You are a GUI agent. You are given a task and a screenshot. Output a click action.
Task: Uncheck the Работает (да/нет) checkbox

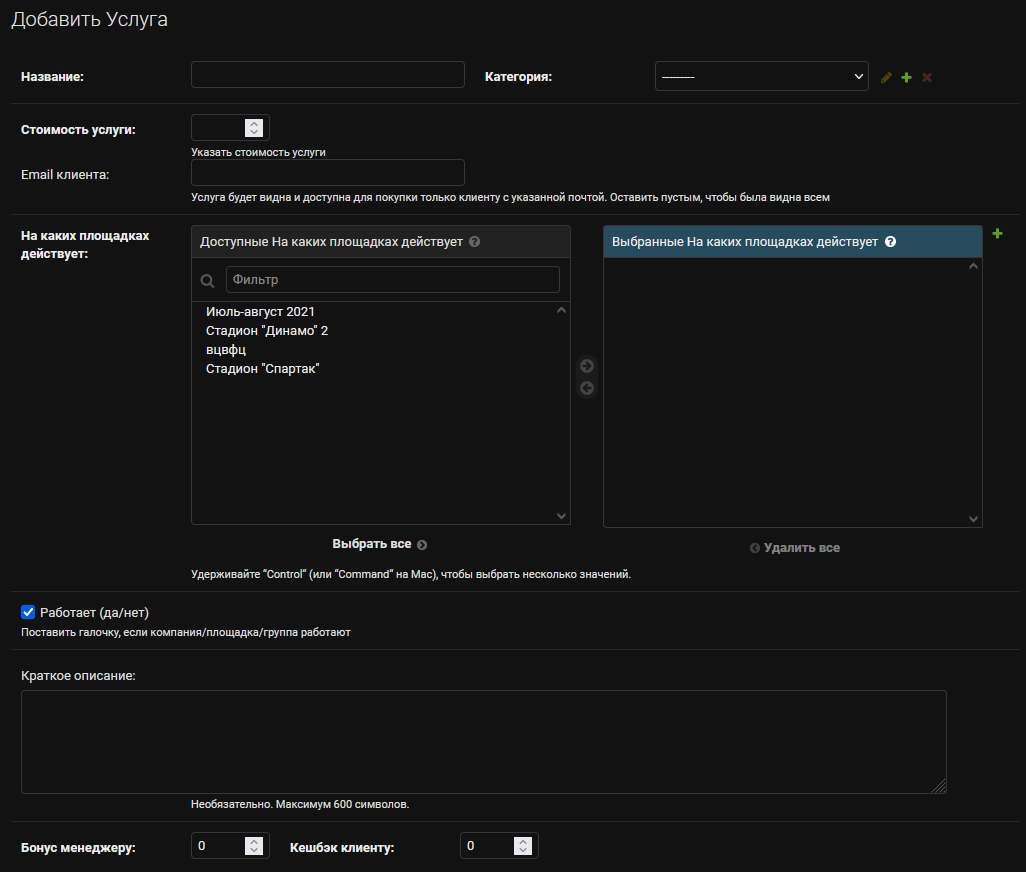tap(28, 612)
